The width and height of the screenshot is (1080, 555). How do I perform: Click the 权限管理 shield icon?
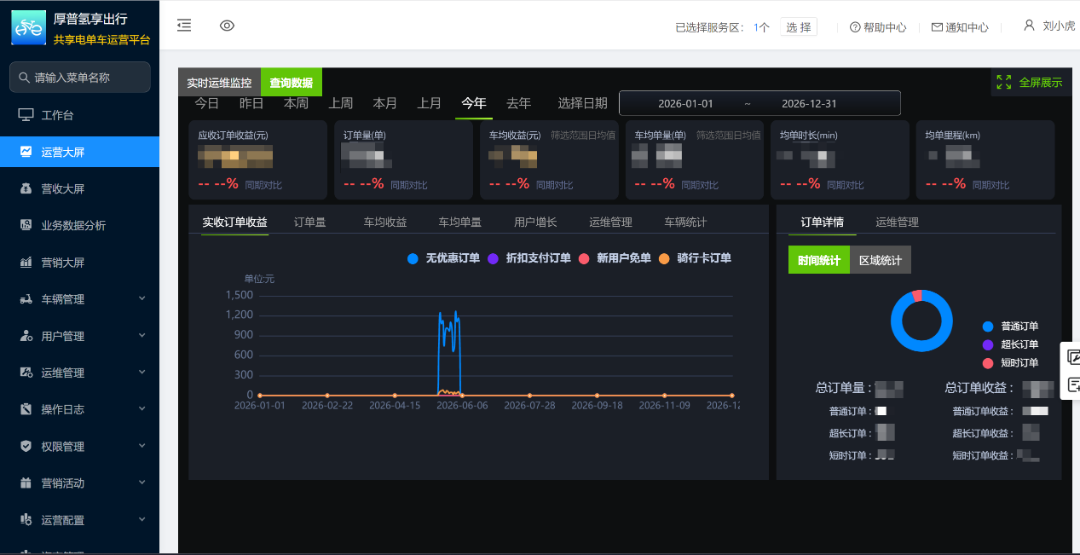pyautogui.click(x=25, y=446)
